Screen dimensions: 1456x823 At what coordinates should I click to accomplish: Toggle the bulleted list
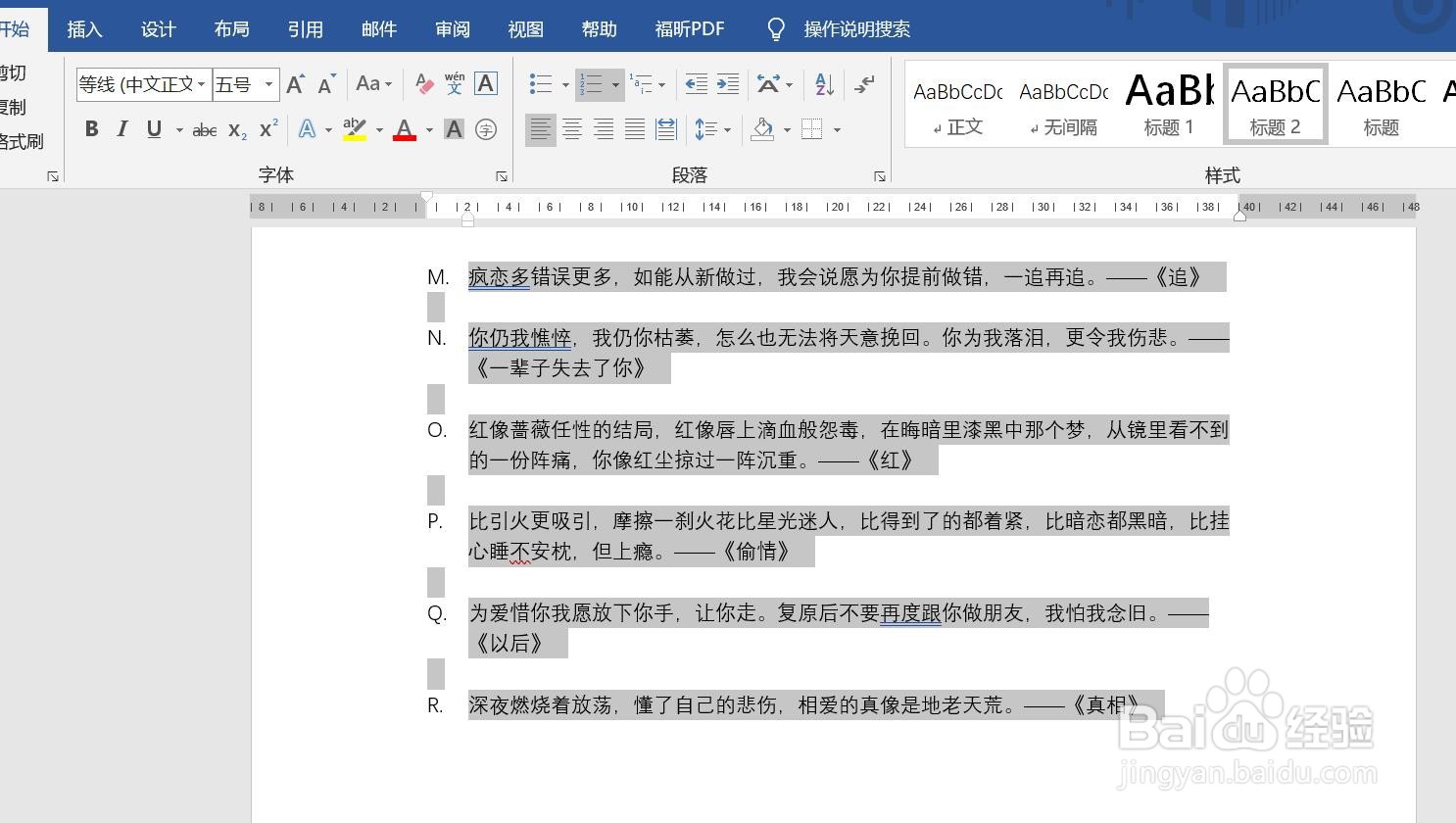[540, 84]
